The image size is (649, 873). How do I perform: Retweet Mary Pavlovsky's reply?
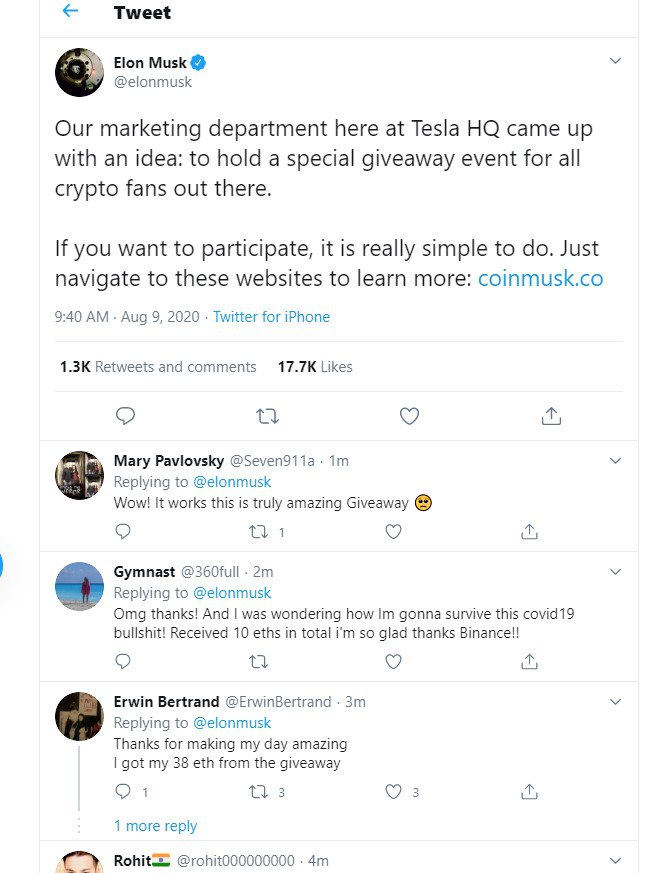pyautogui.click(x=259, y=532)
